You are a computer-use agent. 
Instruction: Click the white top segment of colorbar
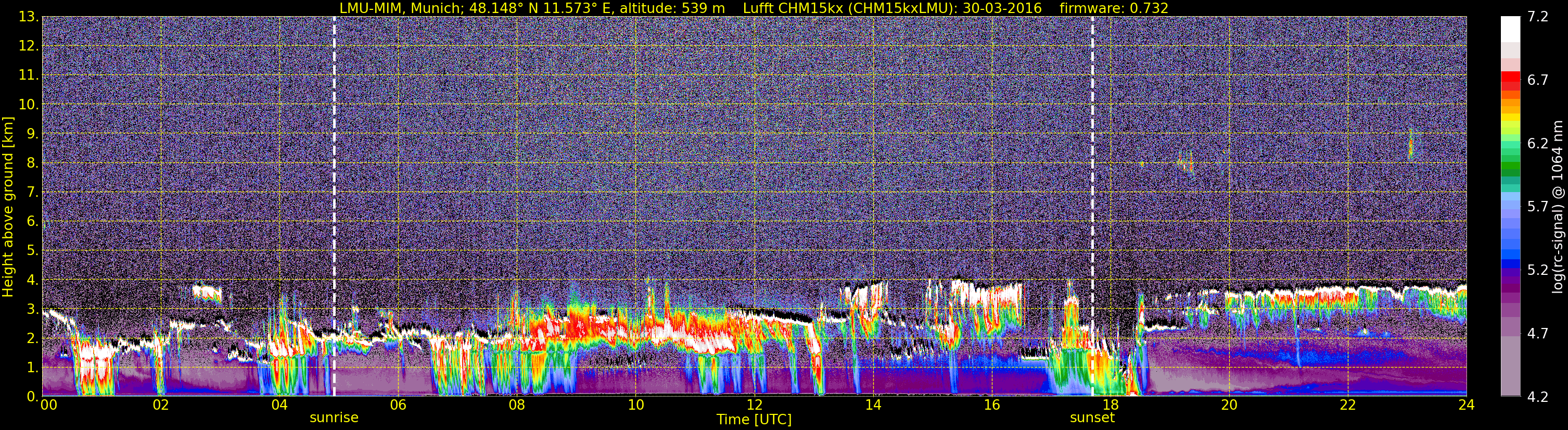[1510, 29]
